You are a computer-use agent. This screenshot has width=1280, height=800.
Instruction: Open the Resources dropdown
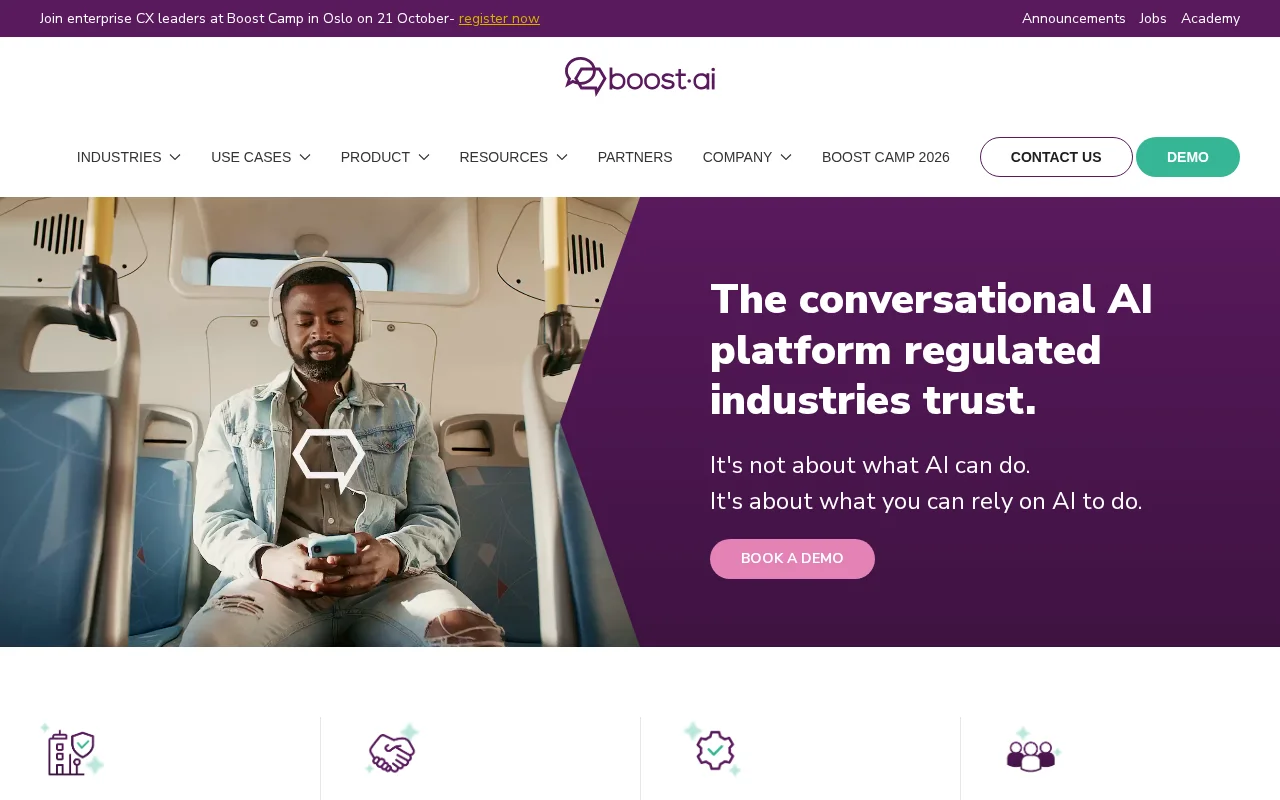point(514,157)
